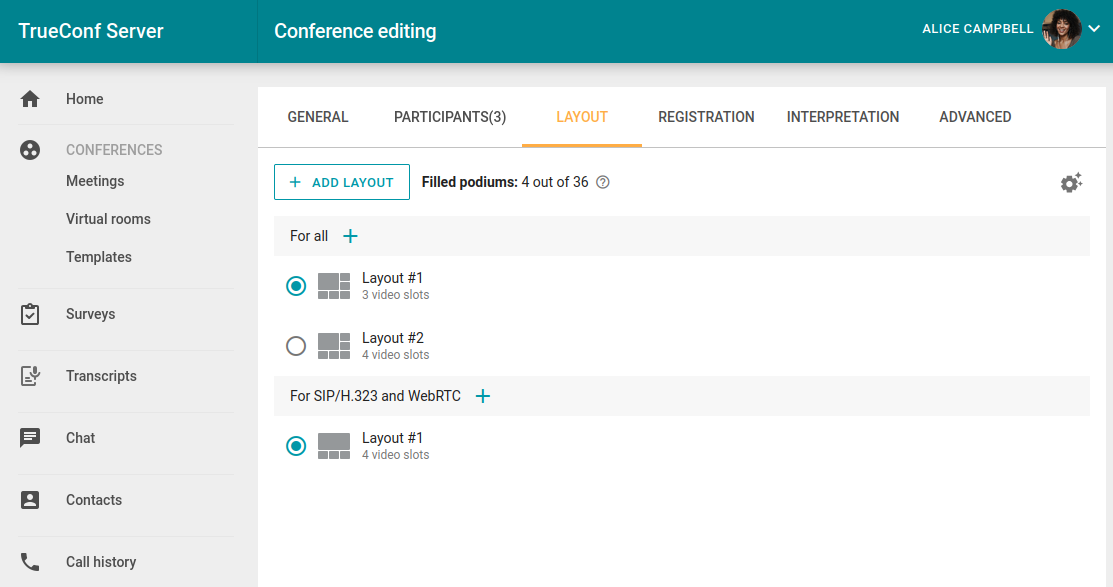Click help icon beside Filled podiums
The image size is (1113, 587).
603,183
